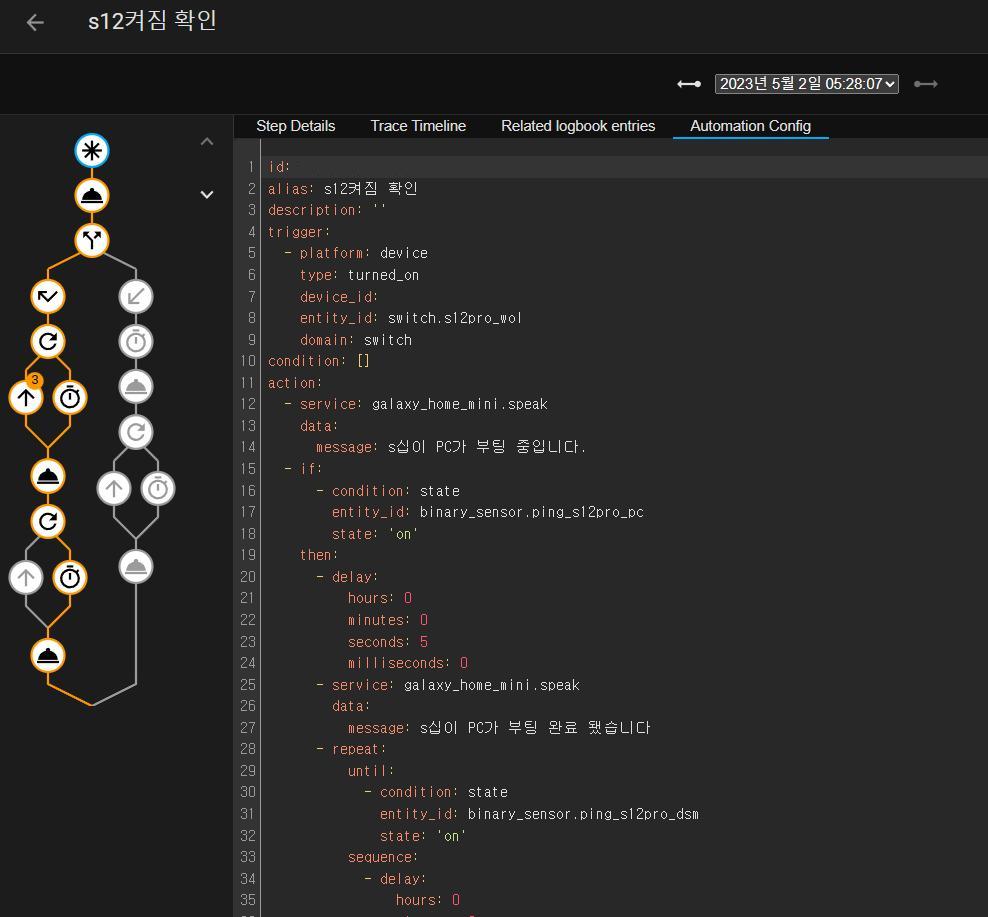Select the Automation Config tab
Image resolution: width=988 pixels, height=917 pixels.
(x=750, y=126)
